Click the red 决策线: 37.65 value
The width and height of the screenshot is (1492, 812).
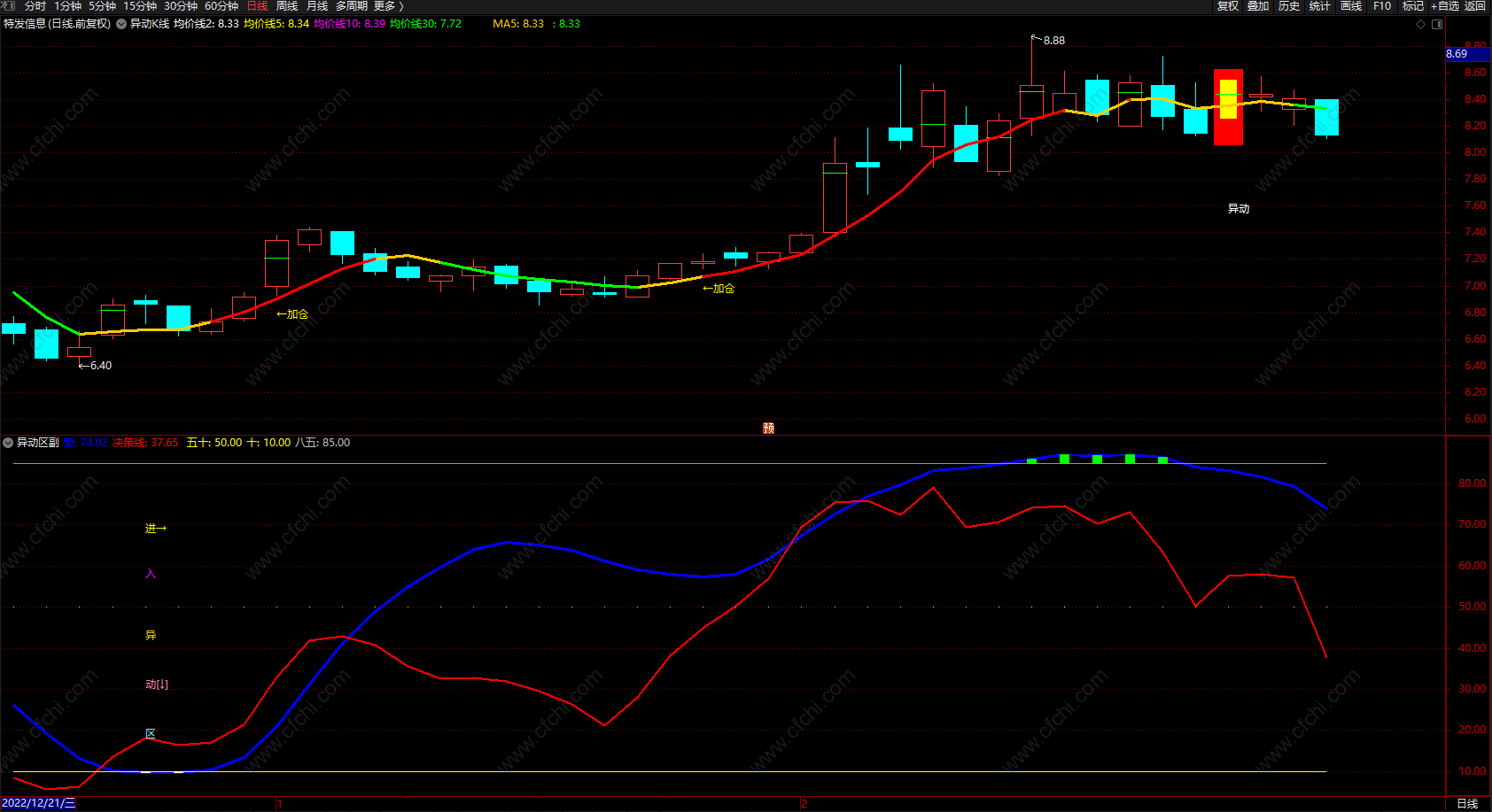tap(145, 443)
